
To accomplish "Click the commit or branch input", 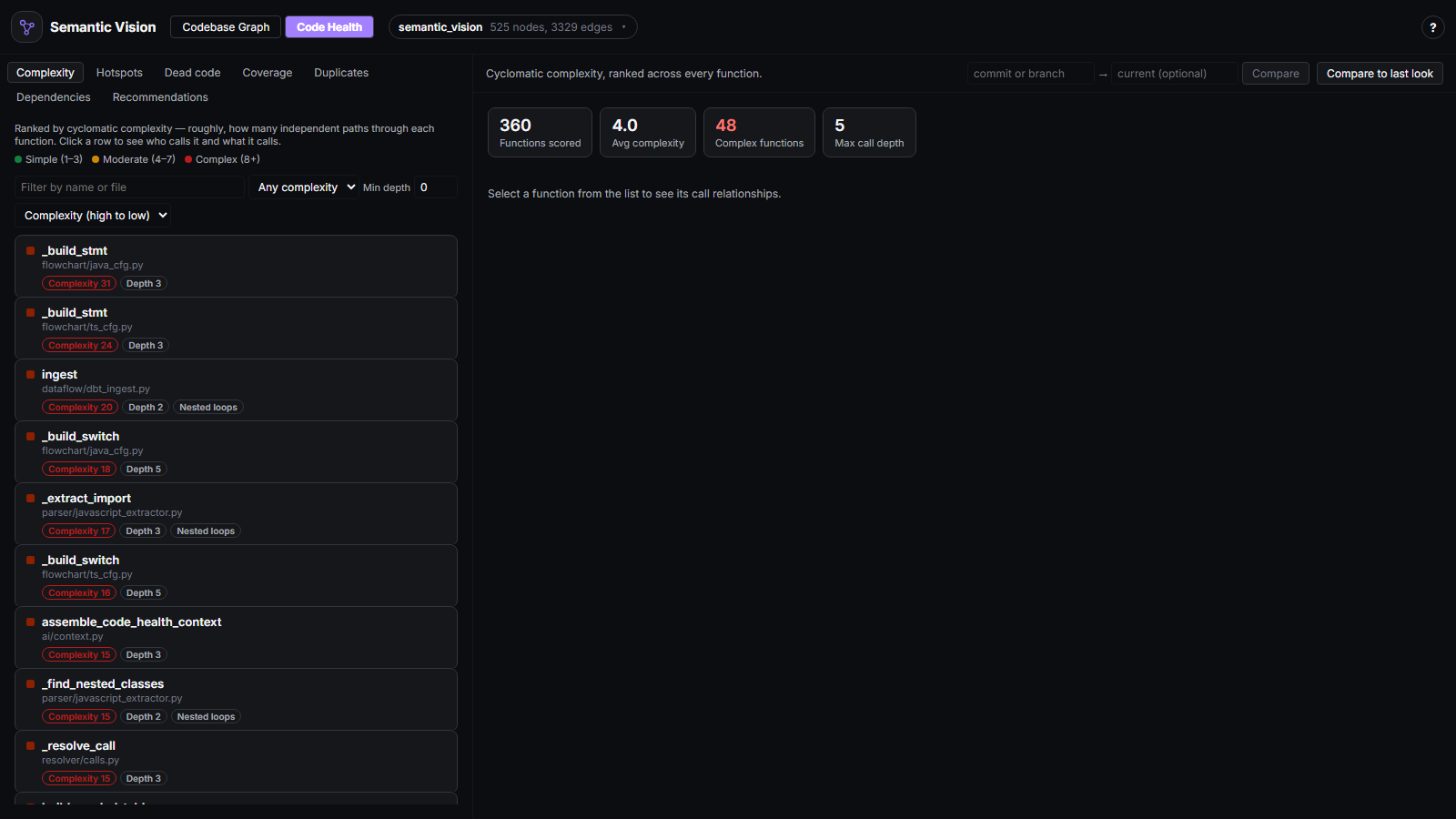I will point(1030,74).
